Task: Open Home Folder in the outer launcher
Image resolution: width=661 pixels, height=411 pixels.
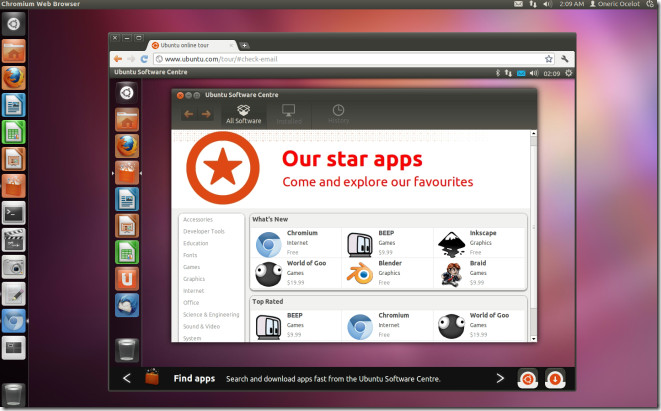Action: 13,51
